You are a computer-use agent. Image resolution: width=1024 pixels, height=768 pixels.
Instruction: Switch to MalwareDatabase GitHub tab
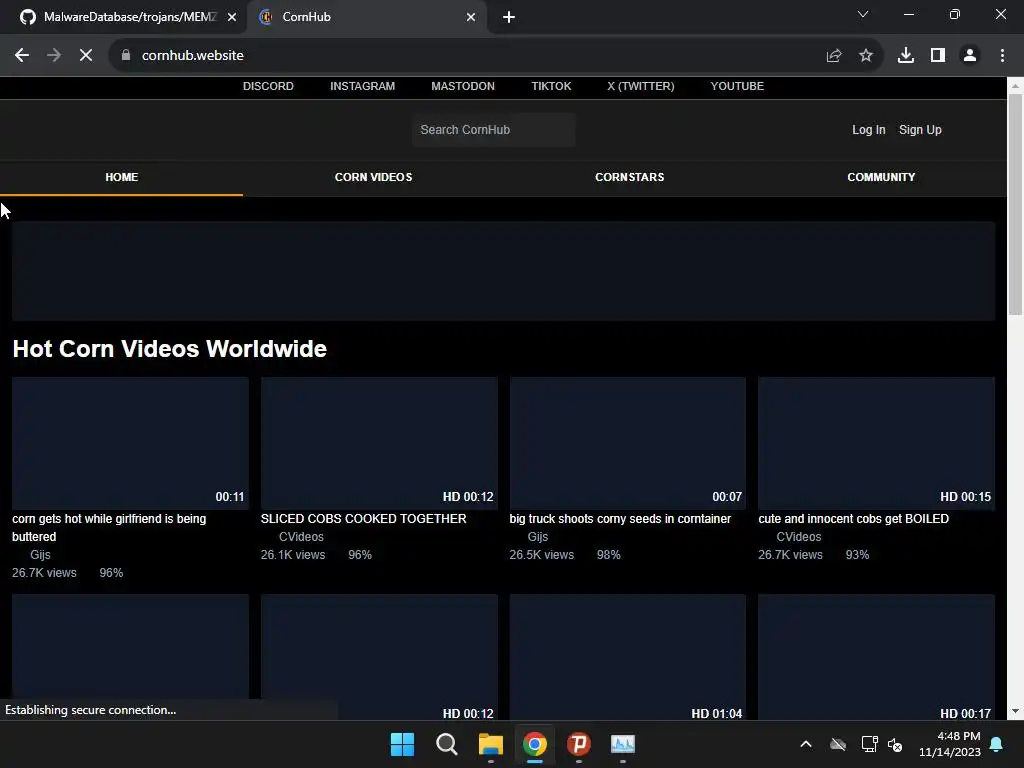point(123,17)
